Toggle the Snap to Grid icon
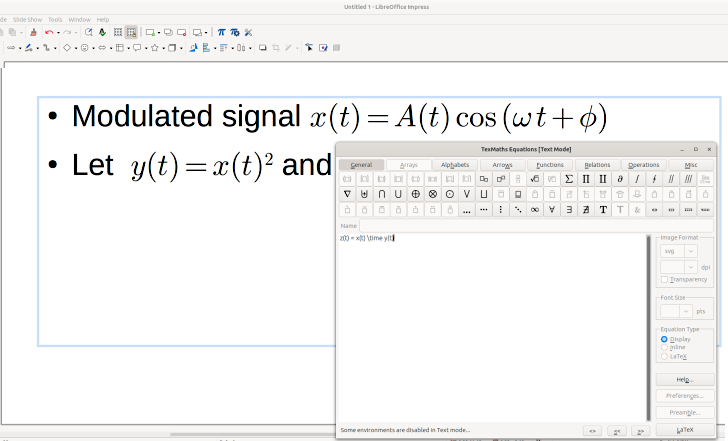 [x=131, y=32]
